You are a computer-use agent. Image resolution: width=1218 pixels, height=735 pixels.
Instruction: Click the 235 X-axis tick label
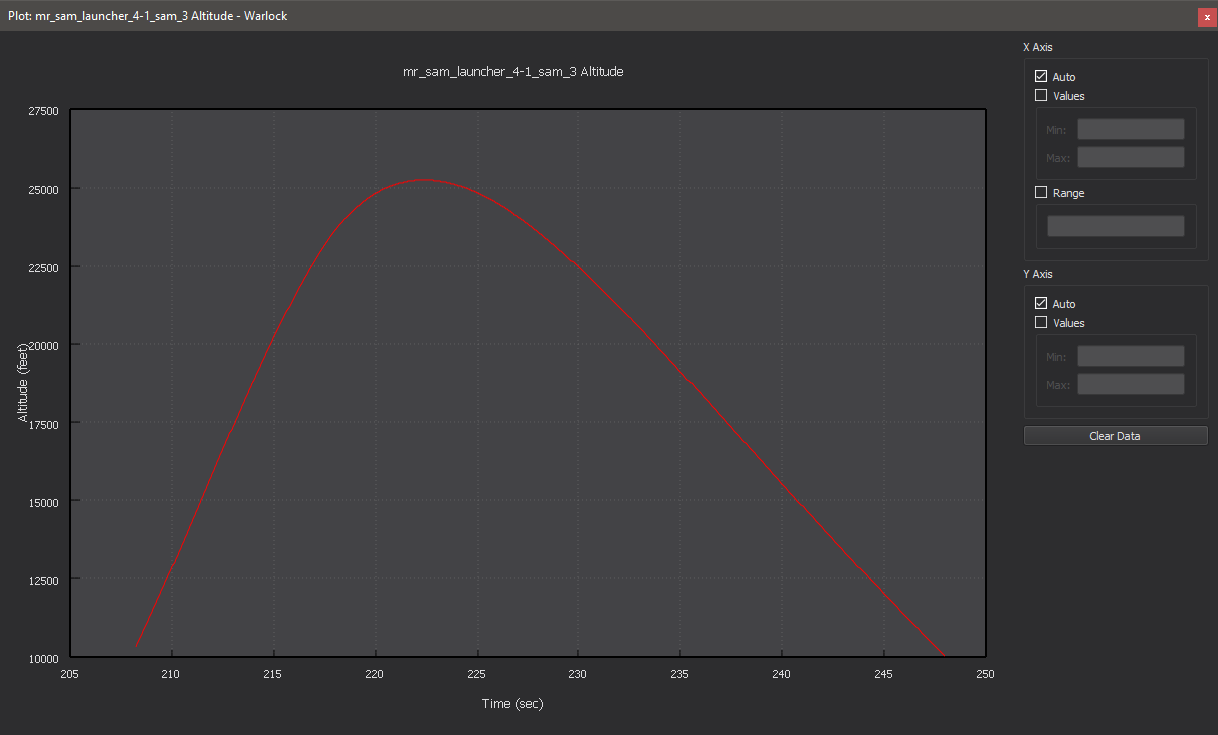[681, 674]
